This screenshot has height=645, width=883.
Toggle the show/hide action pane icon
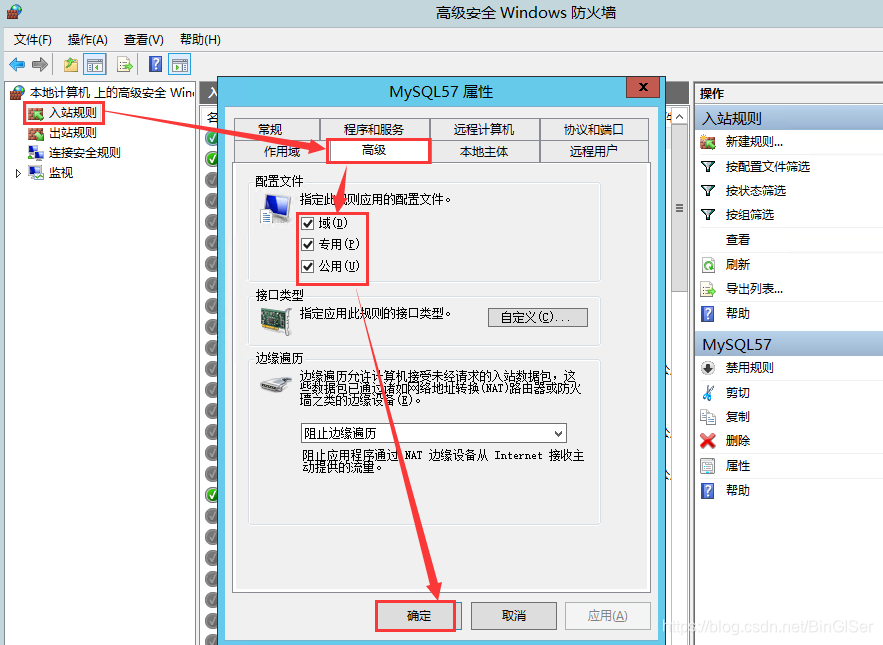pyautogui.click(x=180, y=64)
